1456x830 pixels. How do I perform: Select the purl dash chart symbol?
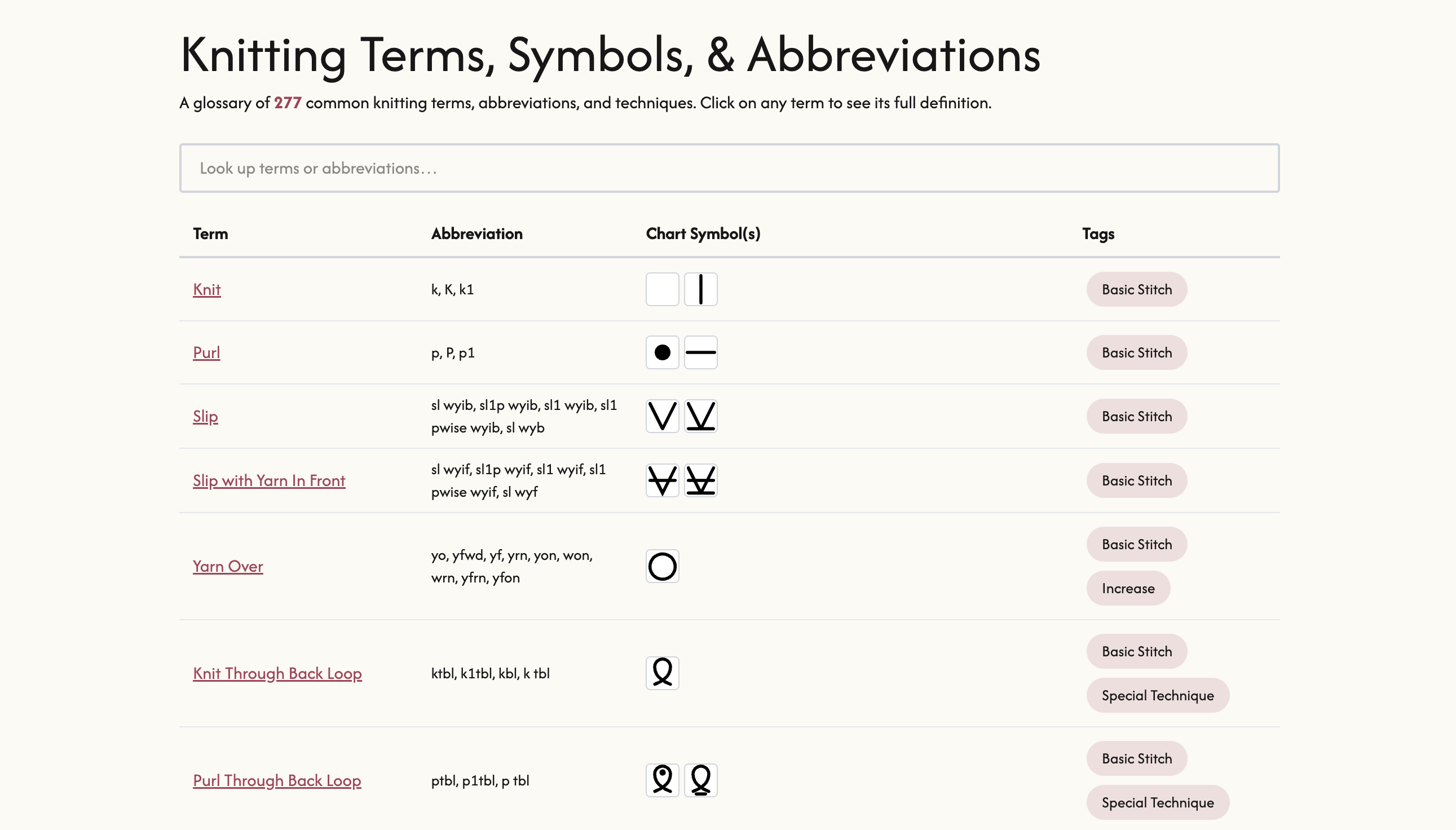point(700,352)
